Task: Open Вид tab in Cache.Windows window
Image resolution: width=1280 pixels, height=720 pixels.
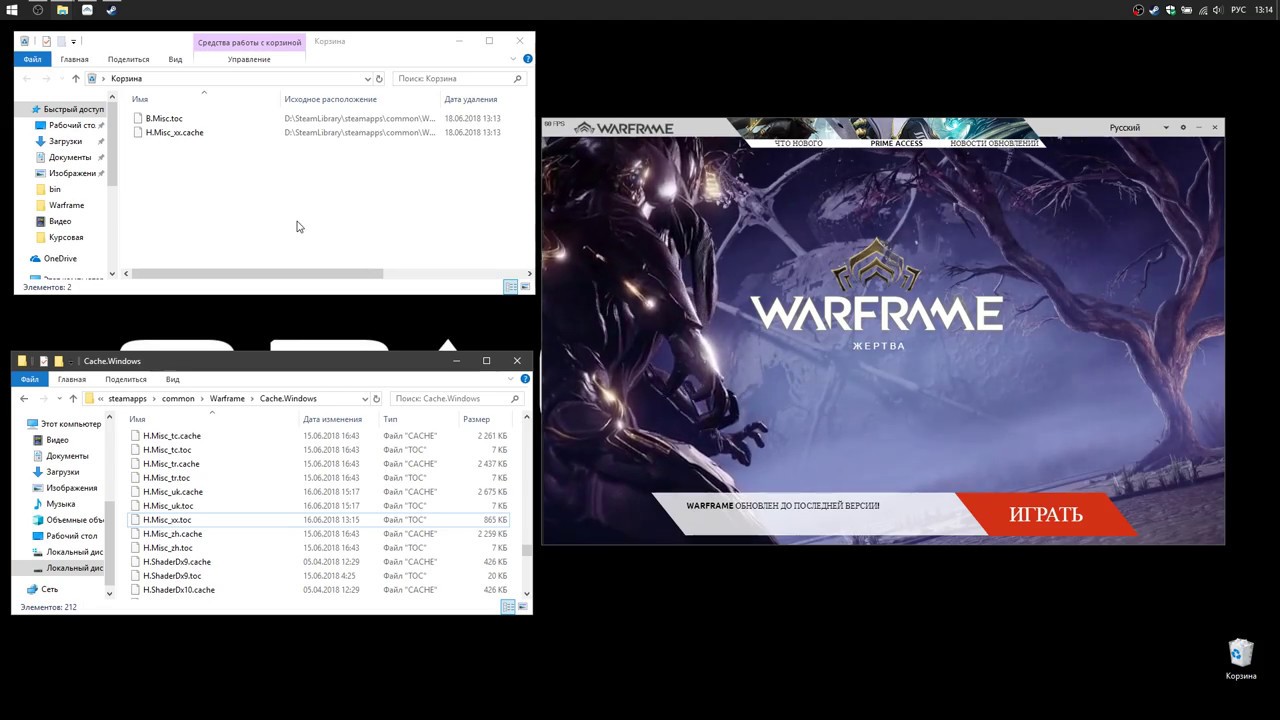Action: [x=173, y=379]
